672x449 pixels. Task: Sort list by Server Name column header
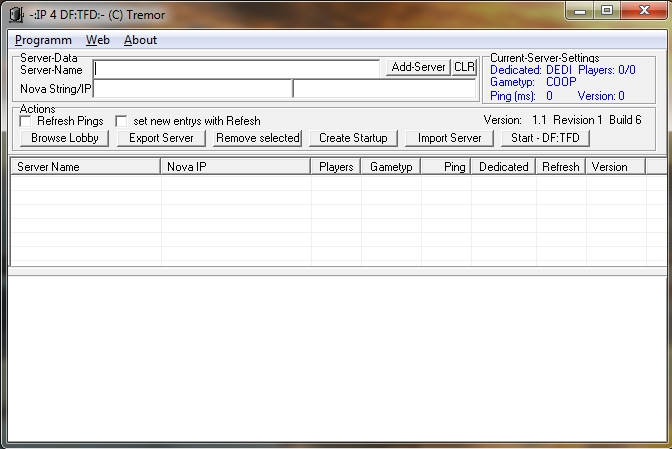[x=85, y=167]
